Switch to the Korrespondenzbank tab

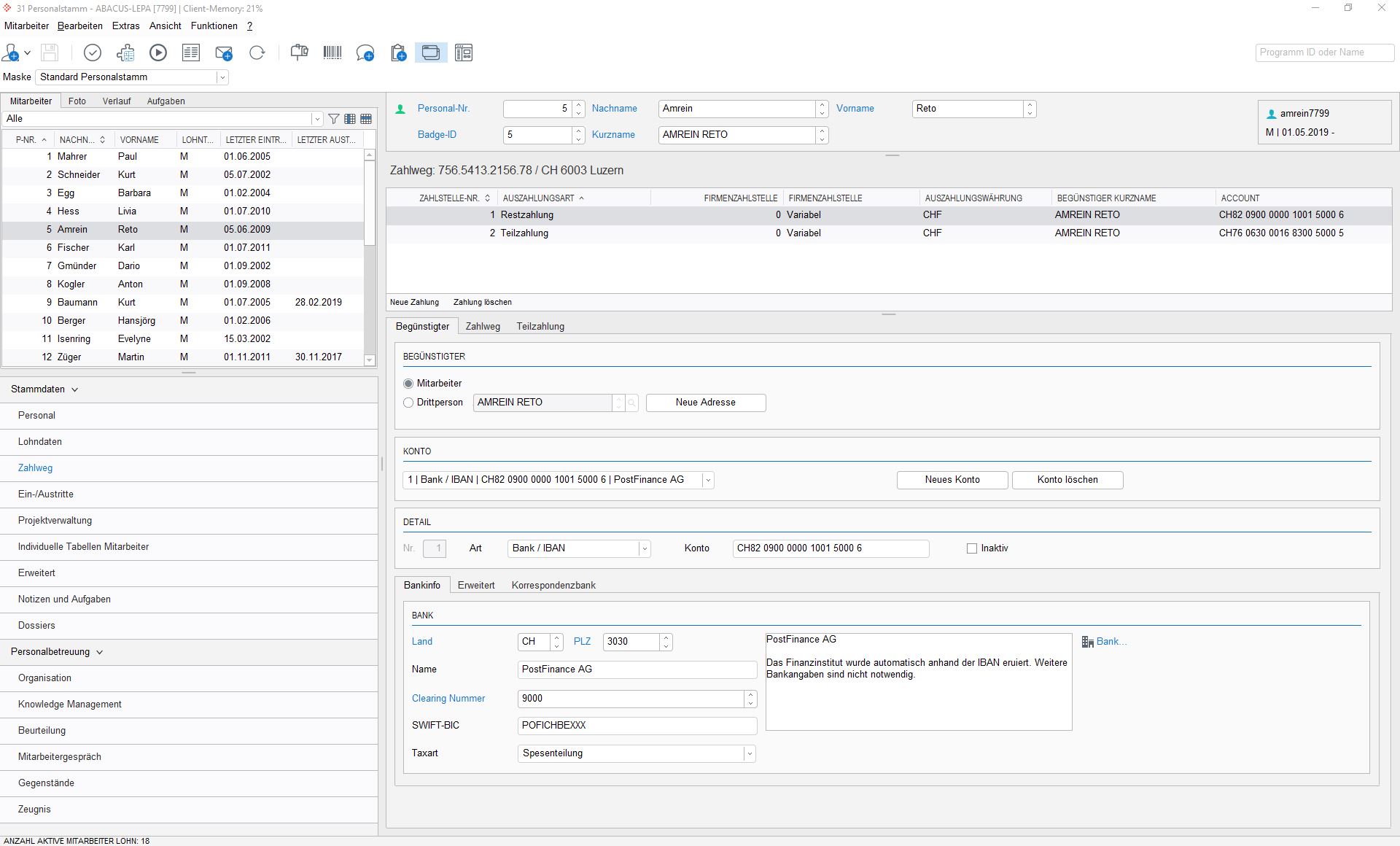[553, 586]
